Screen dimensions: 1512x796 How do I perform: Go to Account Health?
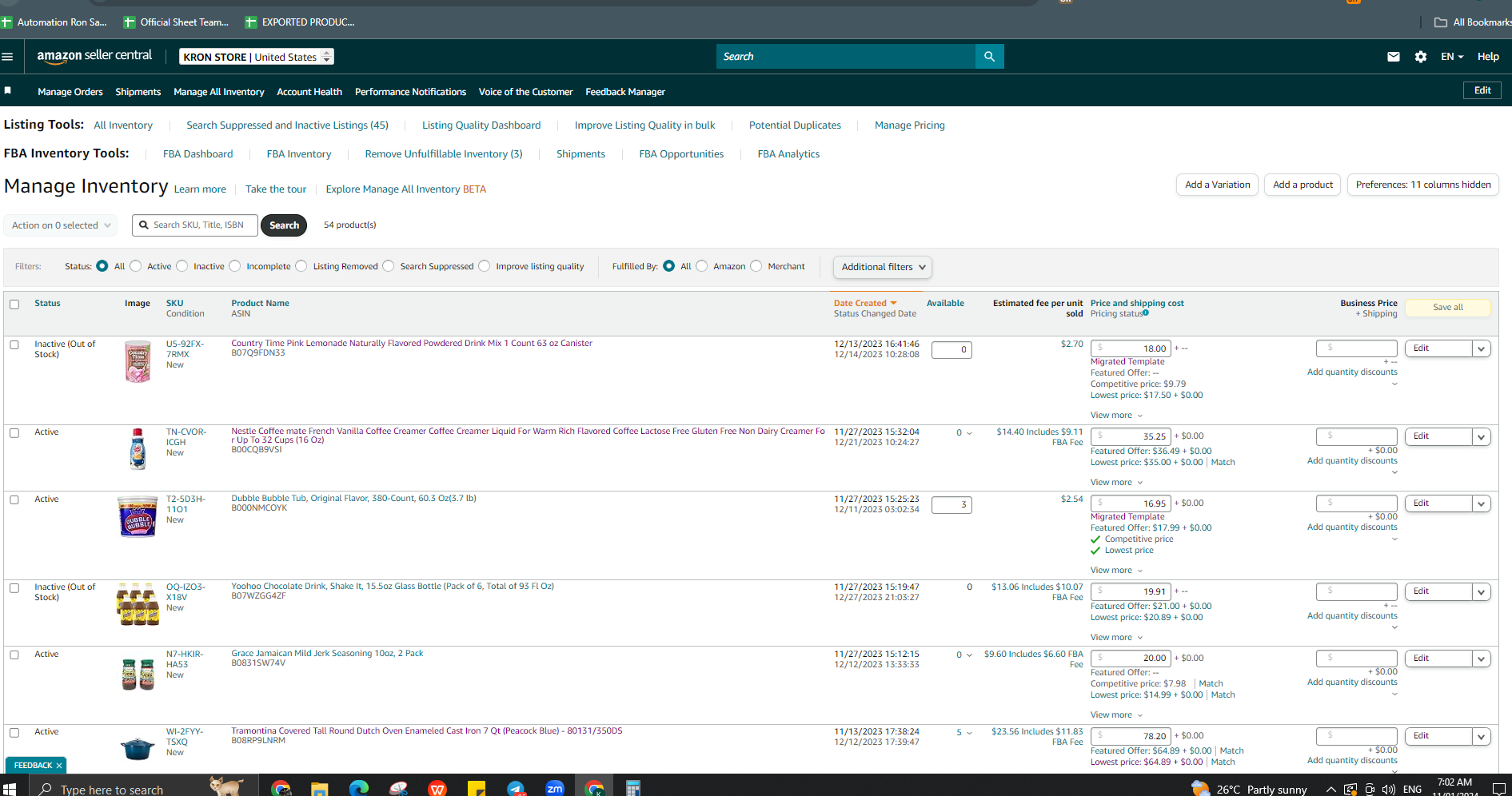(309, 92)
